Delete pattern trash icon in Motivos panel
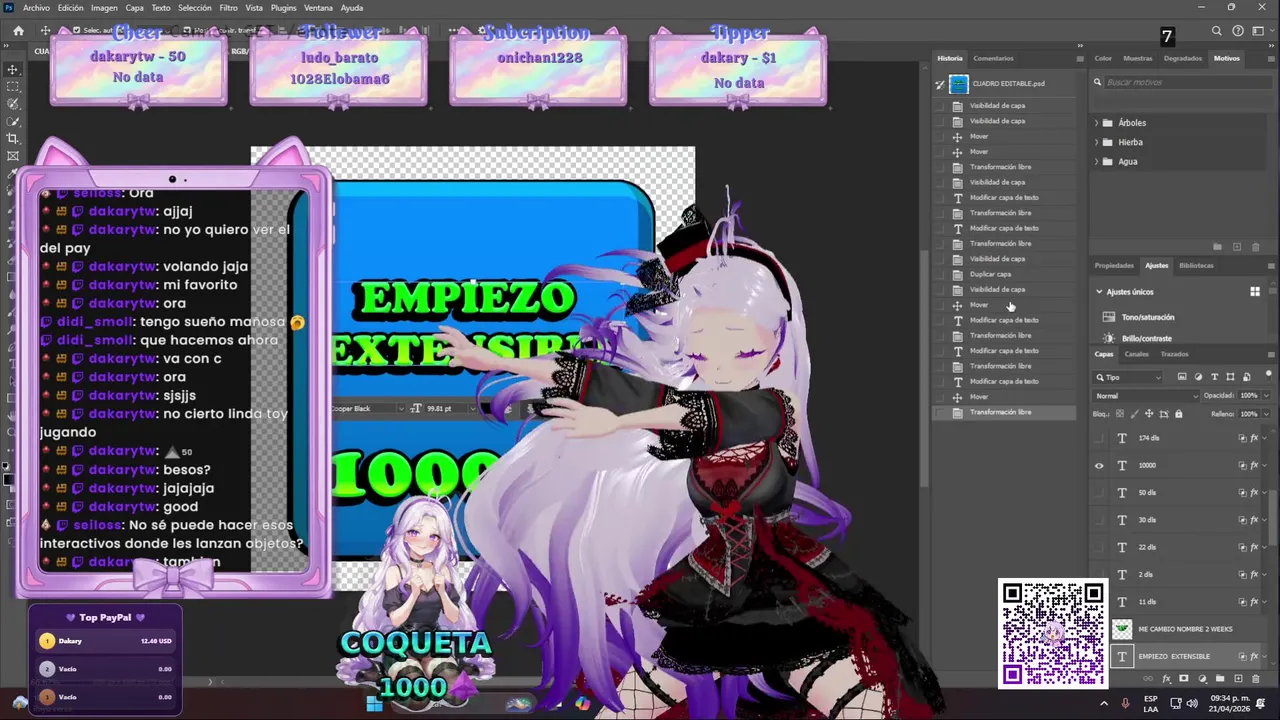 pyautogui.click(x=1256, y=247)
